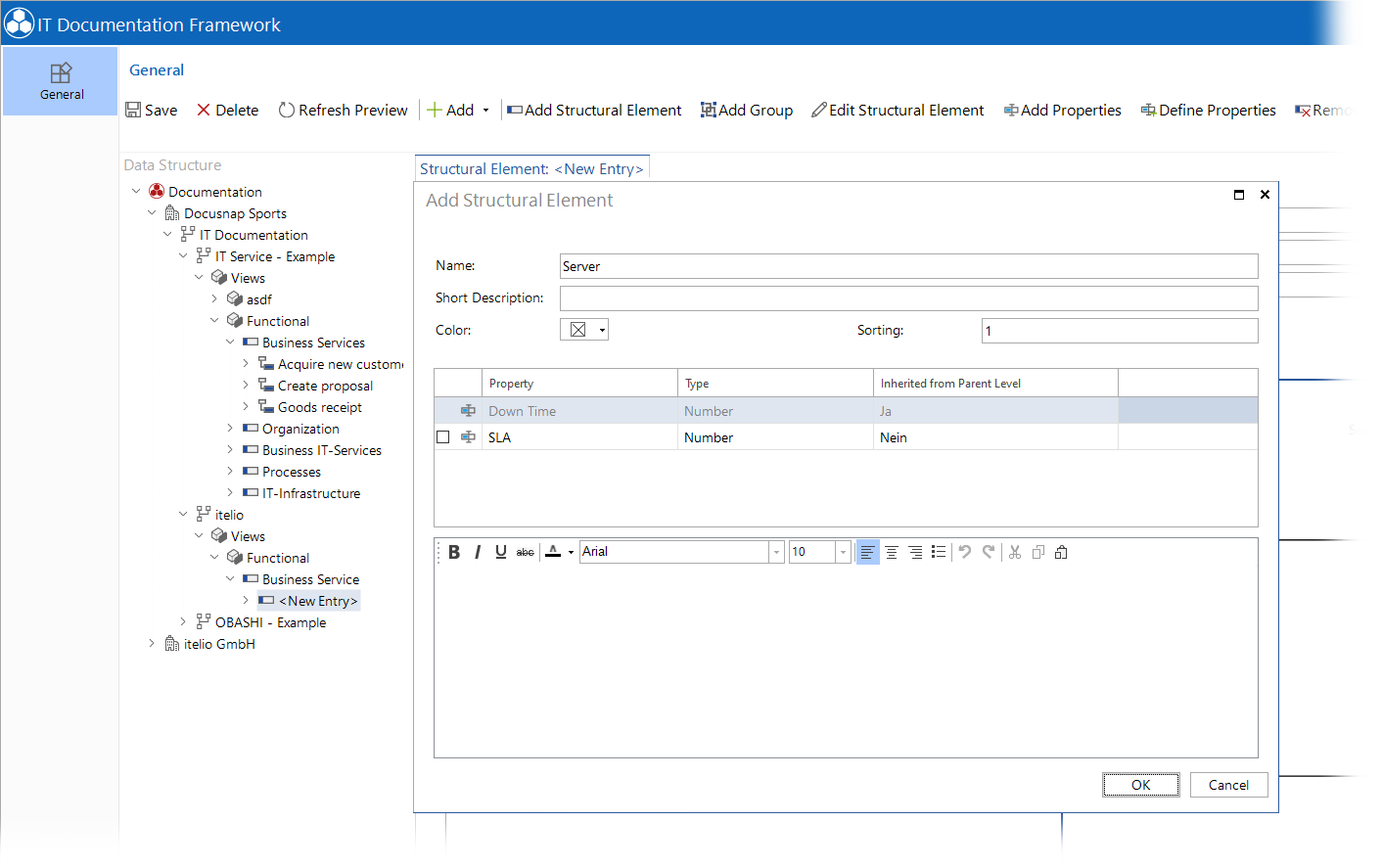Expand the itelio GmbH node
Screen dimensions: 1382x868
click(x=152, y=644)
